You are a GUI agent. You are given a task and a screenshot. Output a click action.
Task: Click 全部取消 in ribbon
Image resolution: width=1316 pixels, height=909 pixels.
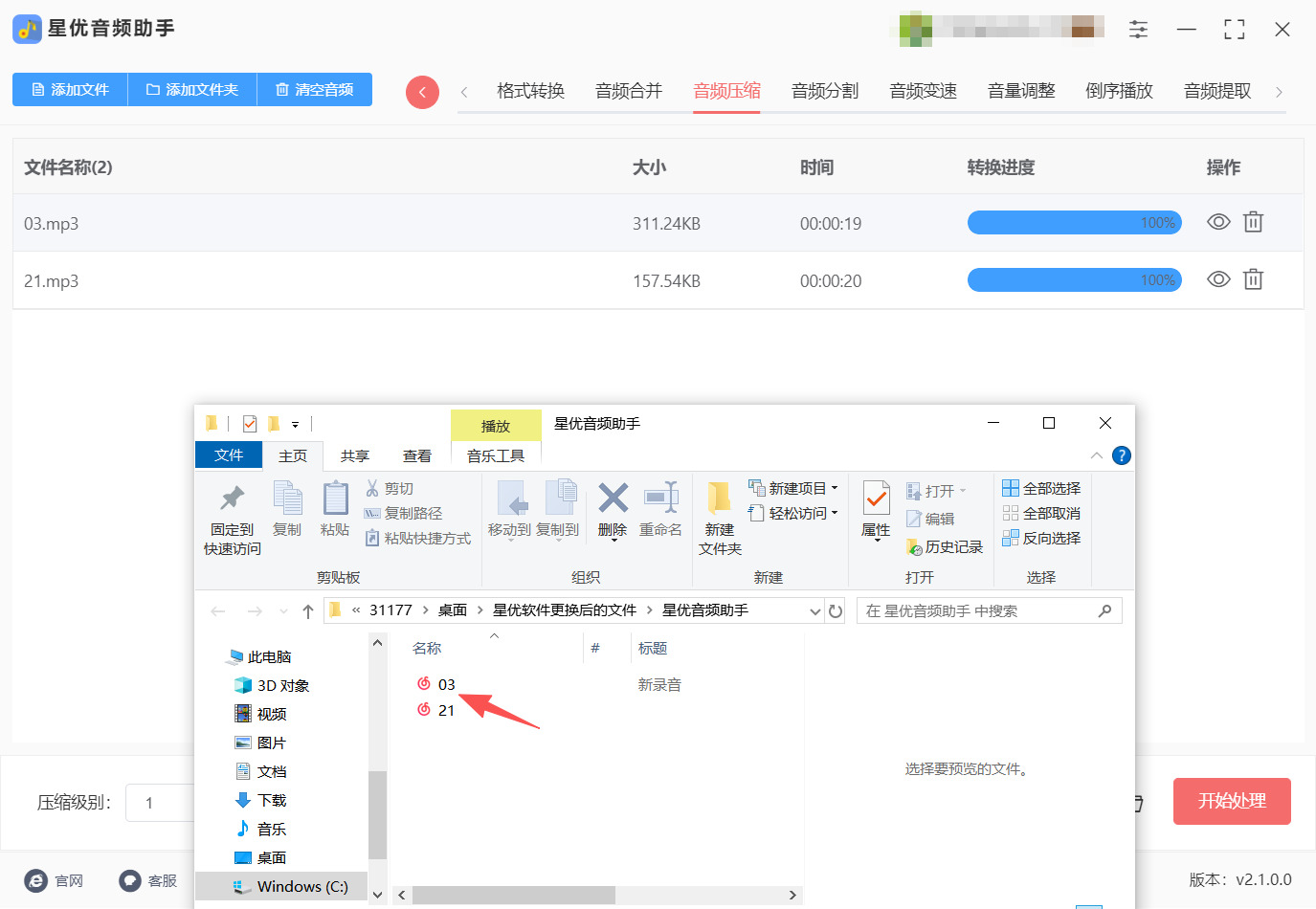1041,513
